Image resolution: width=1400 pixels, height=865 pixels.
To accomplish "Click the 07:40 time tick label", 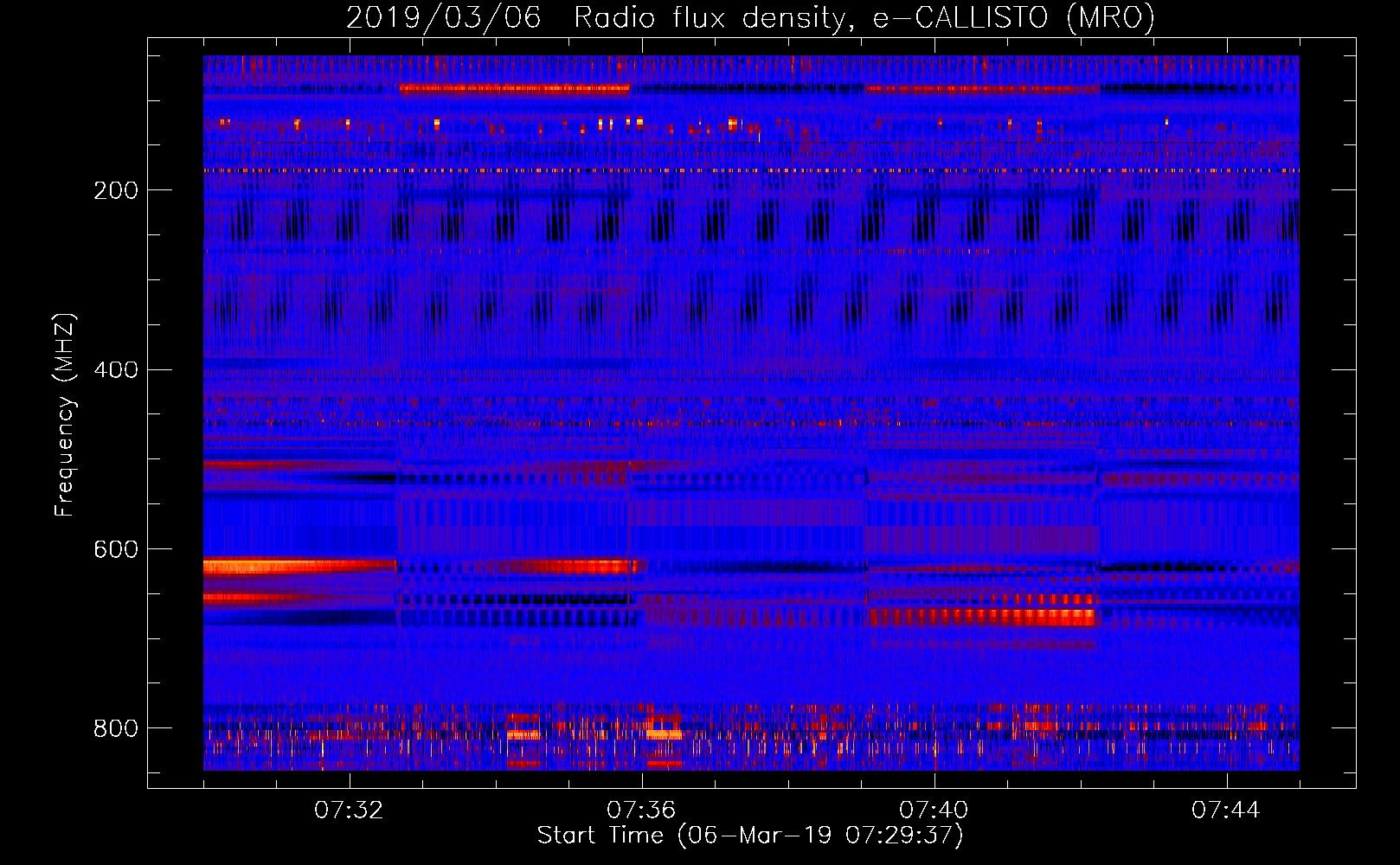I will [x=934, y=811].
